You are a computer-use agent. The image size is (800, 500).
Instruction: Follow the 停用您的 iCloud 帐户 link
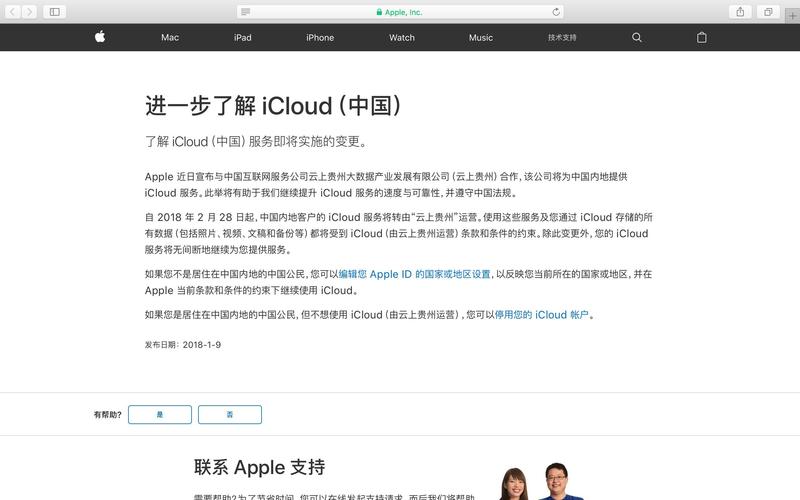pyautogui.click(x=541, y=315)
